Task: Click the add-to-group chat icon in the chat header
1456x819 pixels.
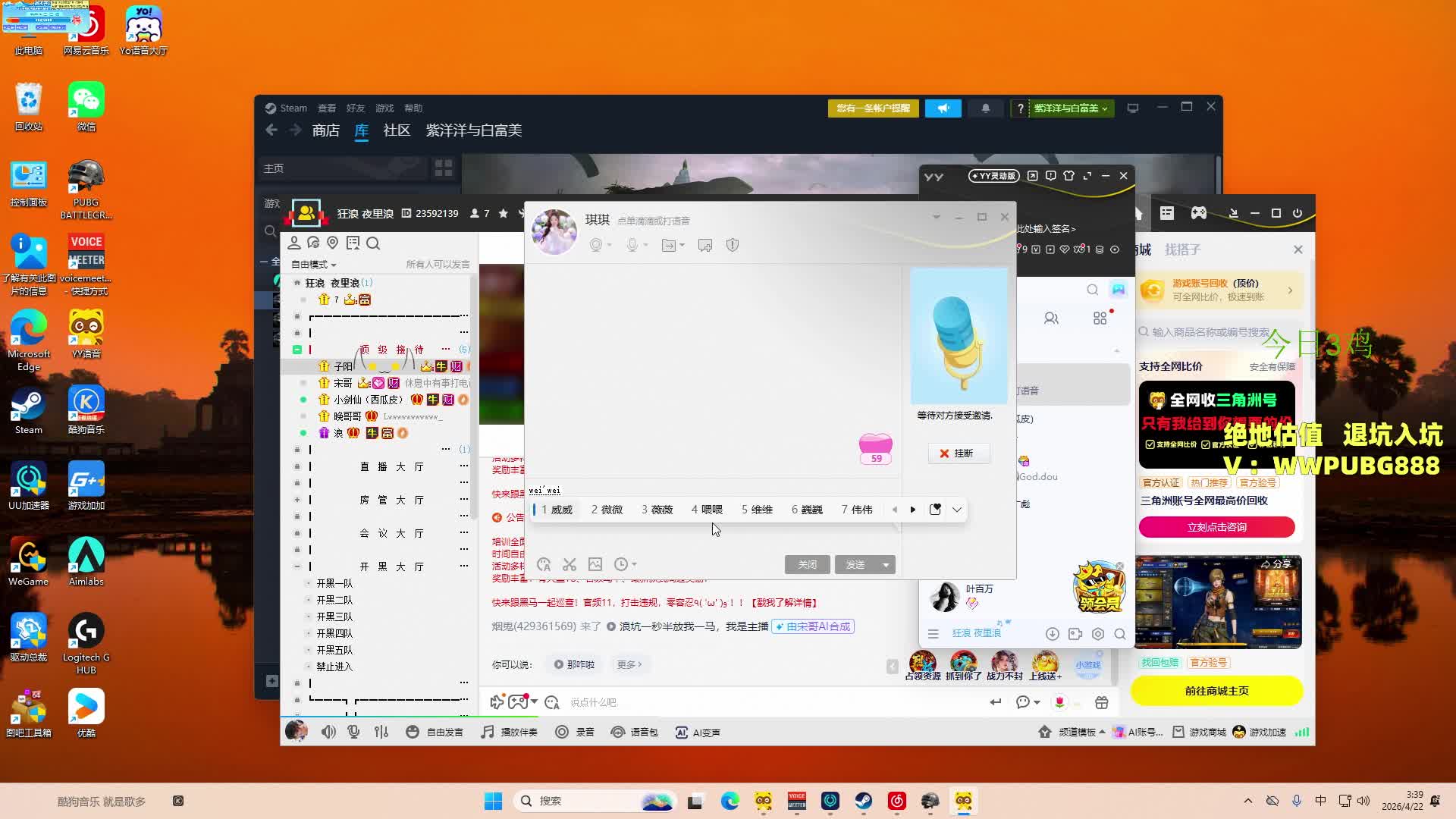Action: [x=705, y=245]
